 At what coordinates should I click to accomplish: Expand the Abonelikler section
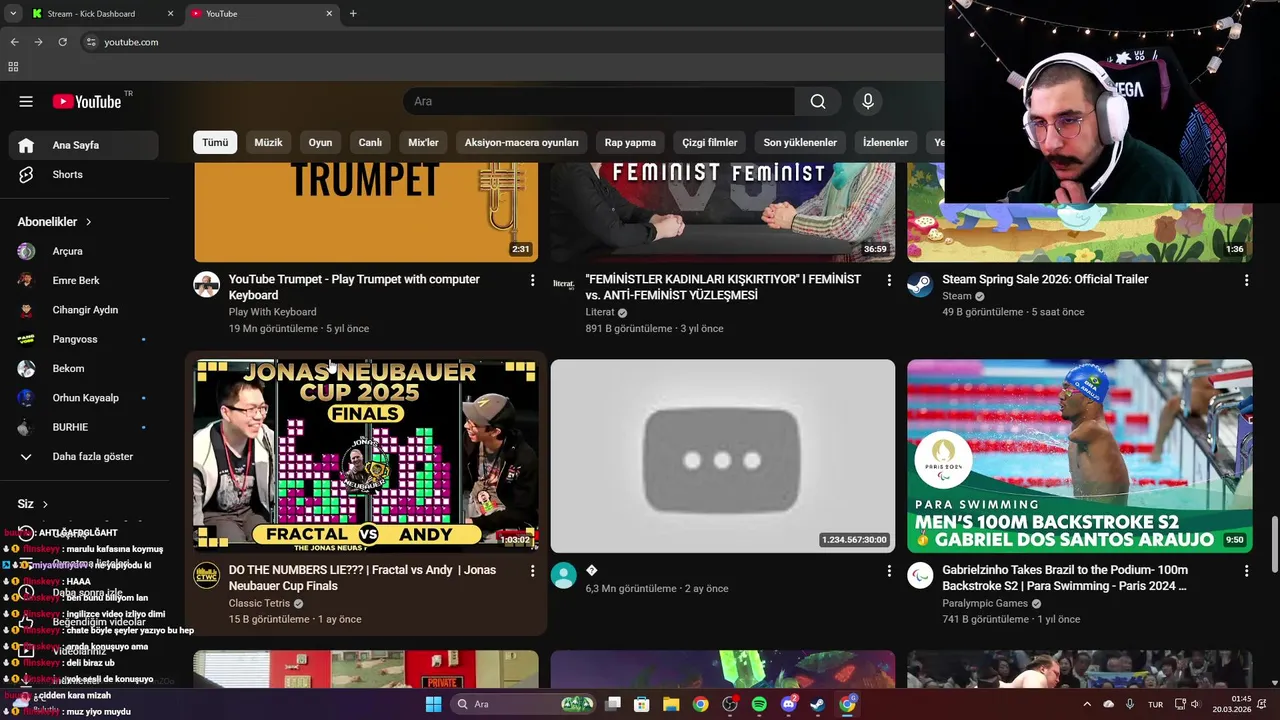[55, 222]
